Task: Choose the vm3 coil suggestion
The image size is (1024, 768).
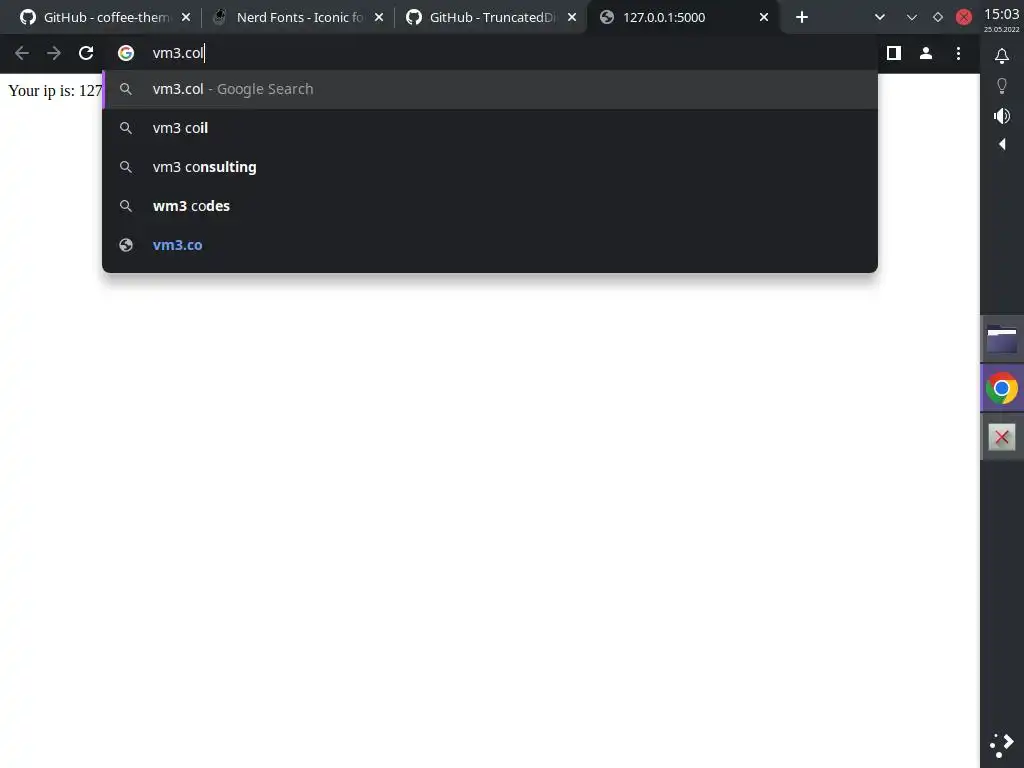Action: tap(490, 128)
